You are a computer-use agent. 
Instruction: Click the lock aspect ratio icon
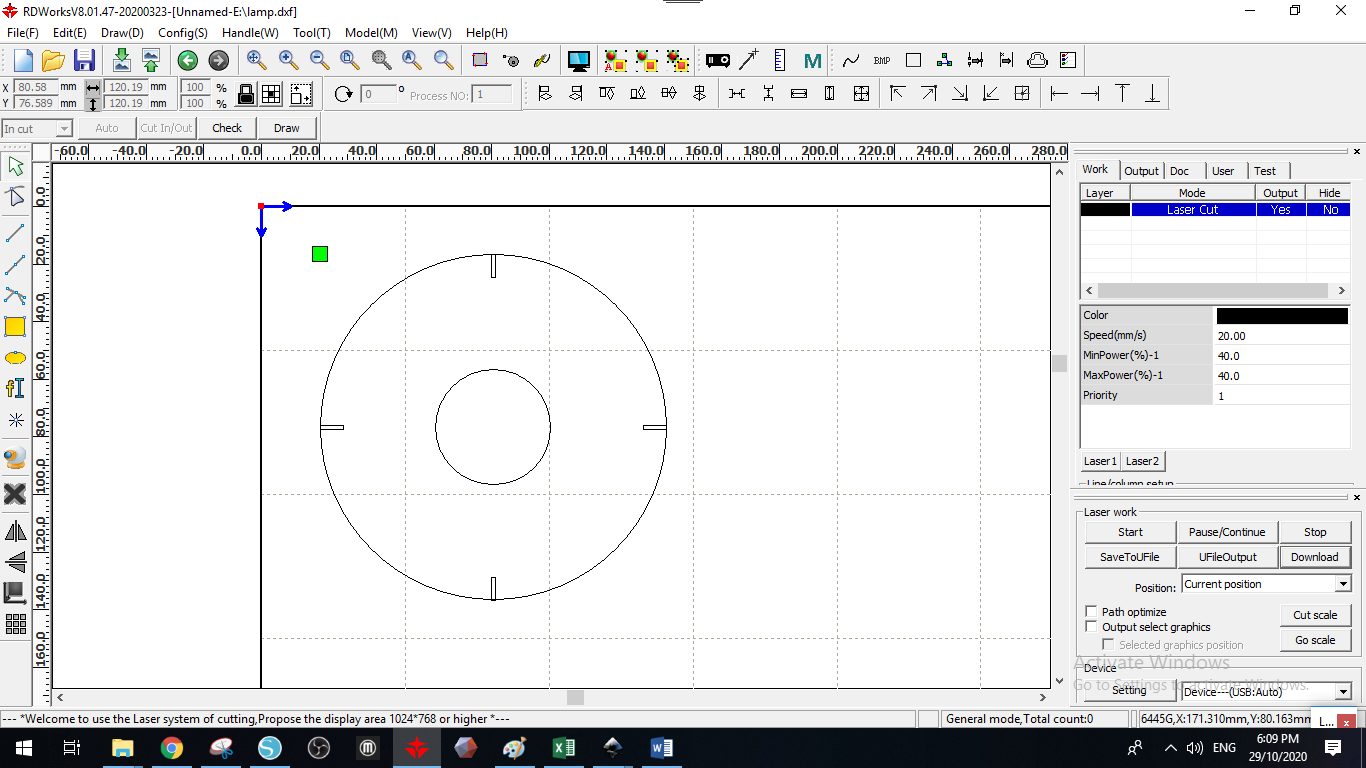click(x=246, y=95)
